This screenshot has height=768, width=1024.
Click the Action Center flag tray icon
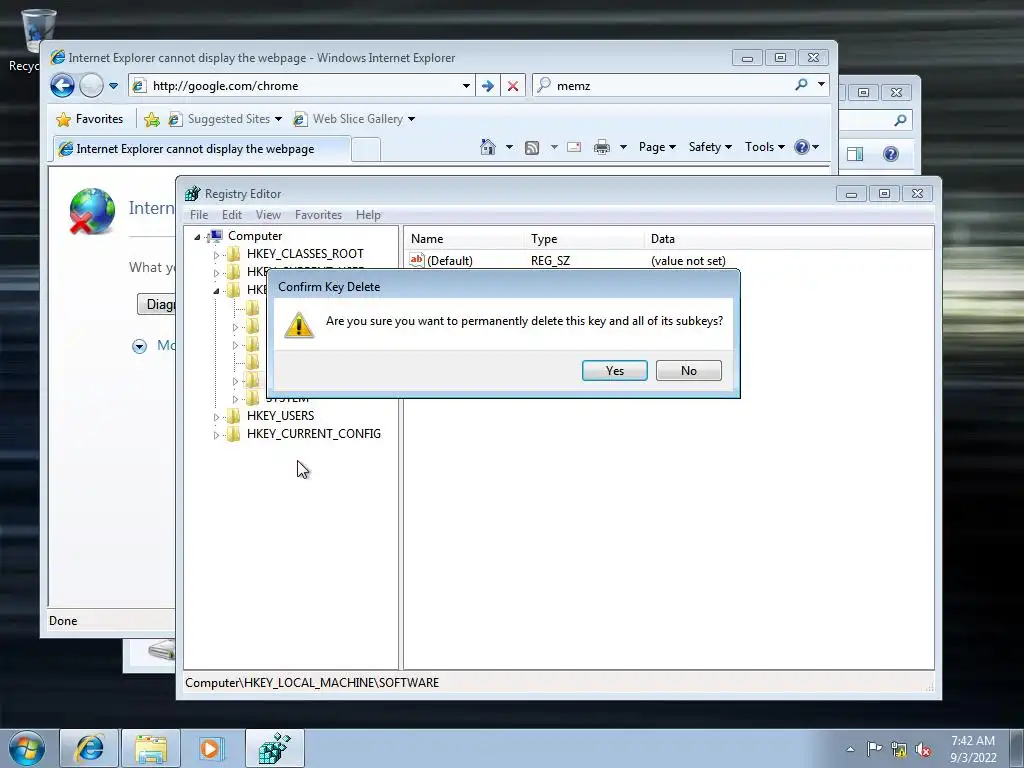pos(874,749)
